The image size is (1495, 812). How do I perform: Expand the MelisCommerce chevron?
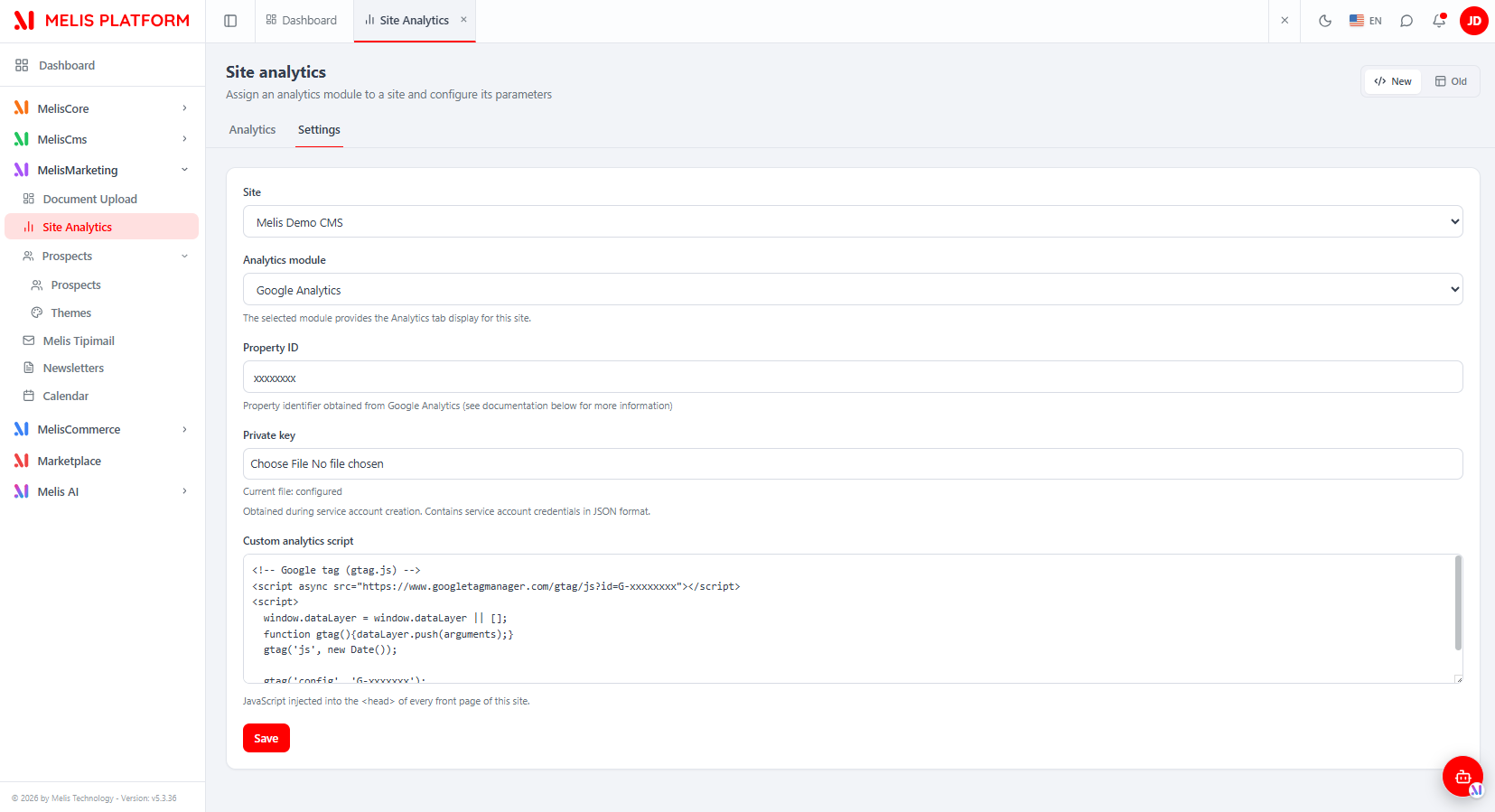click(x=184, y=429)
